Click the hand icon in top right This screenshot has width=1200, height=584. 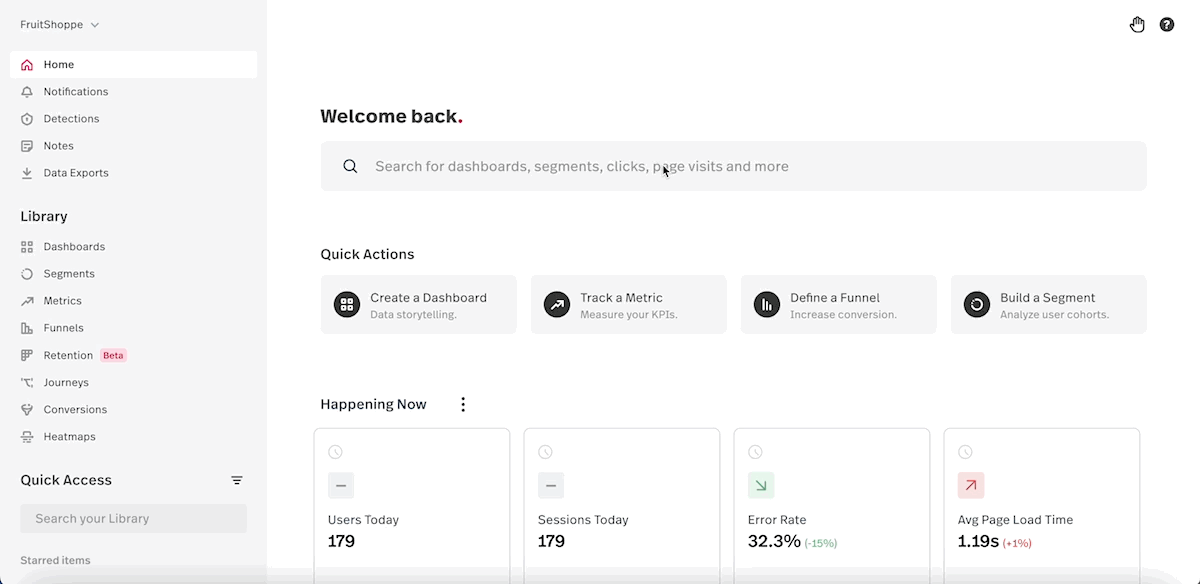point(1137,25)
